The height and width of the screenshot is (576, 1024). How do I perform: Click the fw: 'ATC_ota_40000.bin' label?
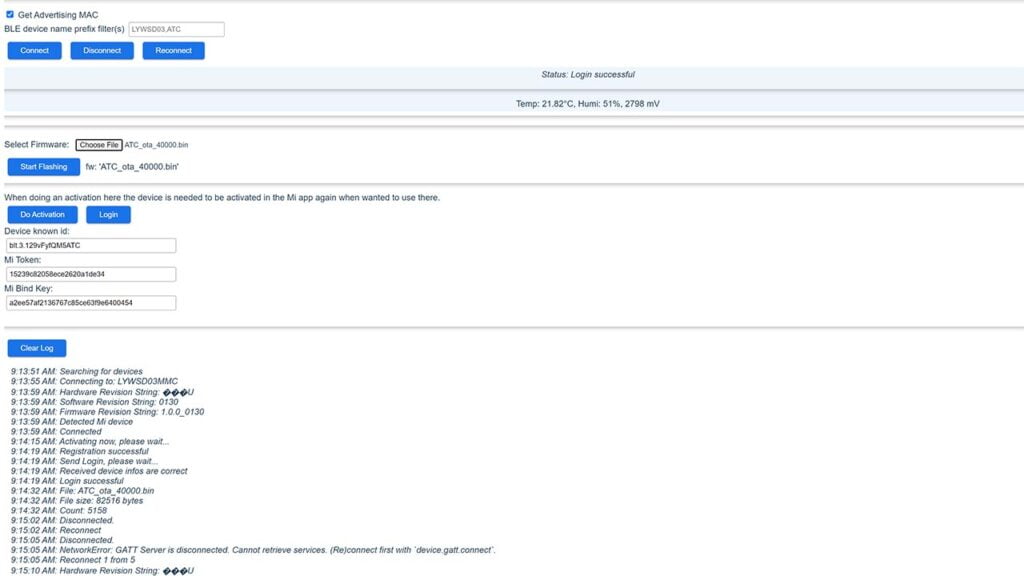(x=132, y=167)
